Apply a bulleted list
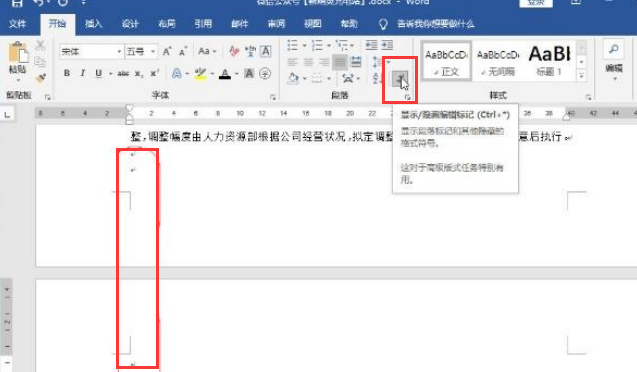The width and height of the screenshot is (637, 372). pos(292,45)
